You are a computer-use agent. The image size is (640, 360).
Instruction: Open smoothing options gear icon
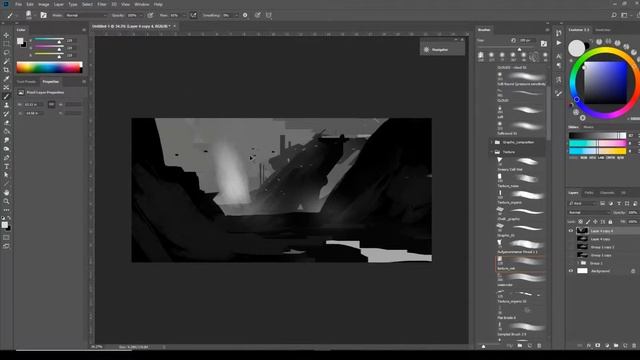pyautogui.click(x=245, y=15)
